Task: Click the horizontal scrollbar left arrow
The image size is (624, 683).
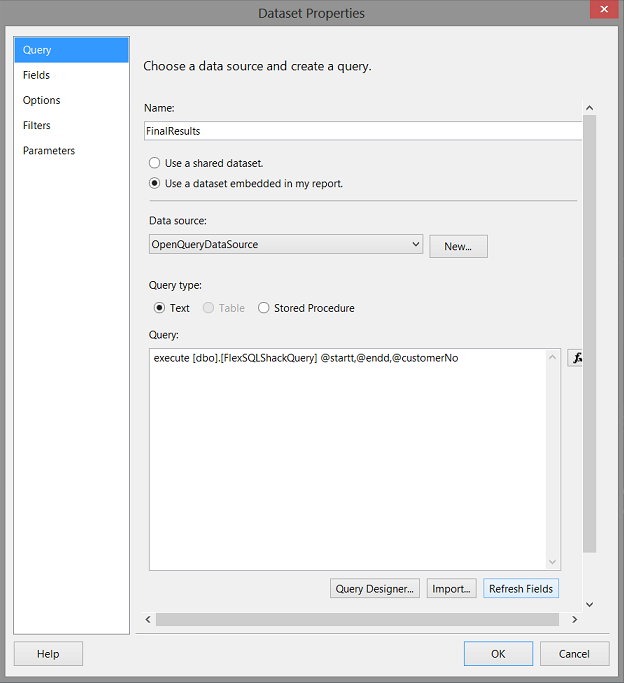Action: pos(148,619)
